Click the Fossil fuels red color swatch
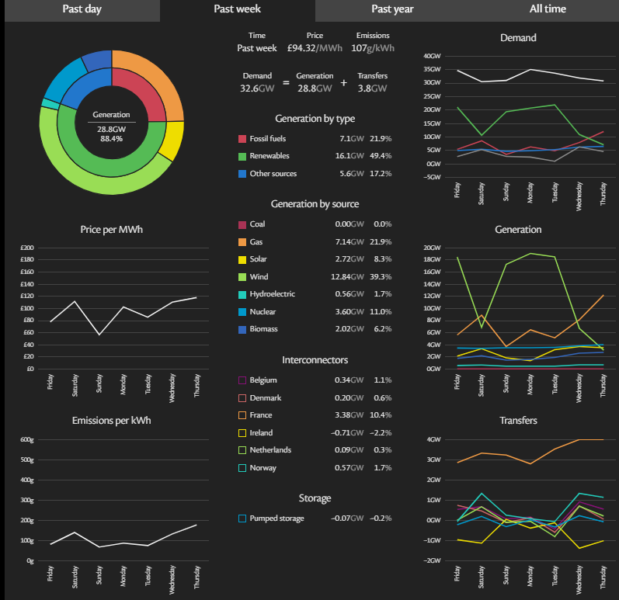Image resolution: width=619 pixels, height=600 pixels. click(242, 139)
